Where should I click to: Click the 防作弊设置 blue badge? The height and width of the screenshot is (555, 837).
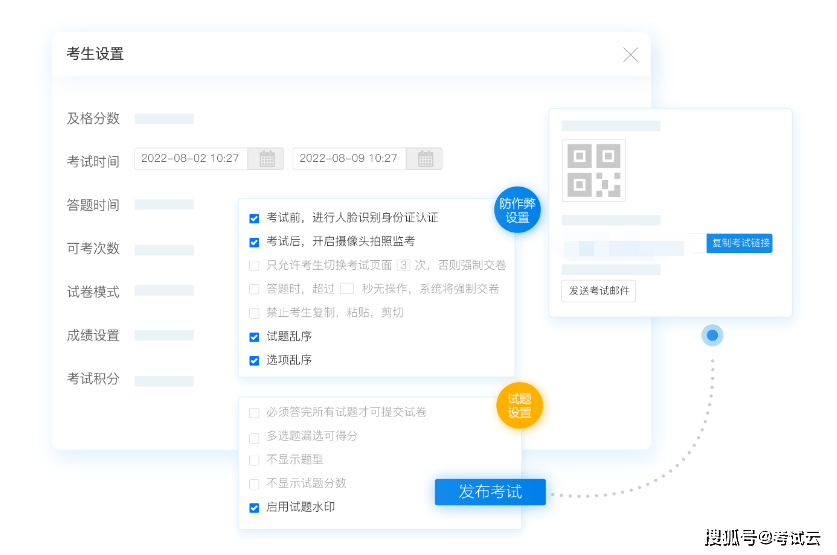coord(517,210)
